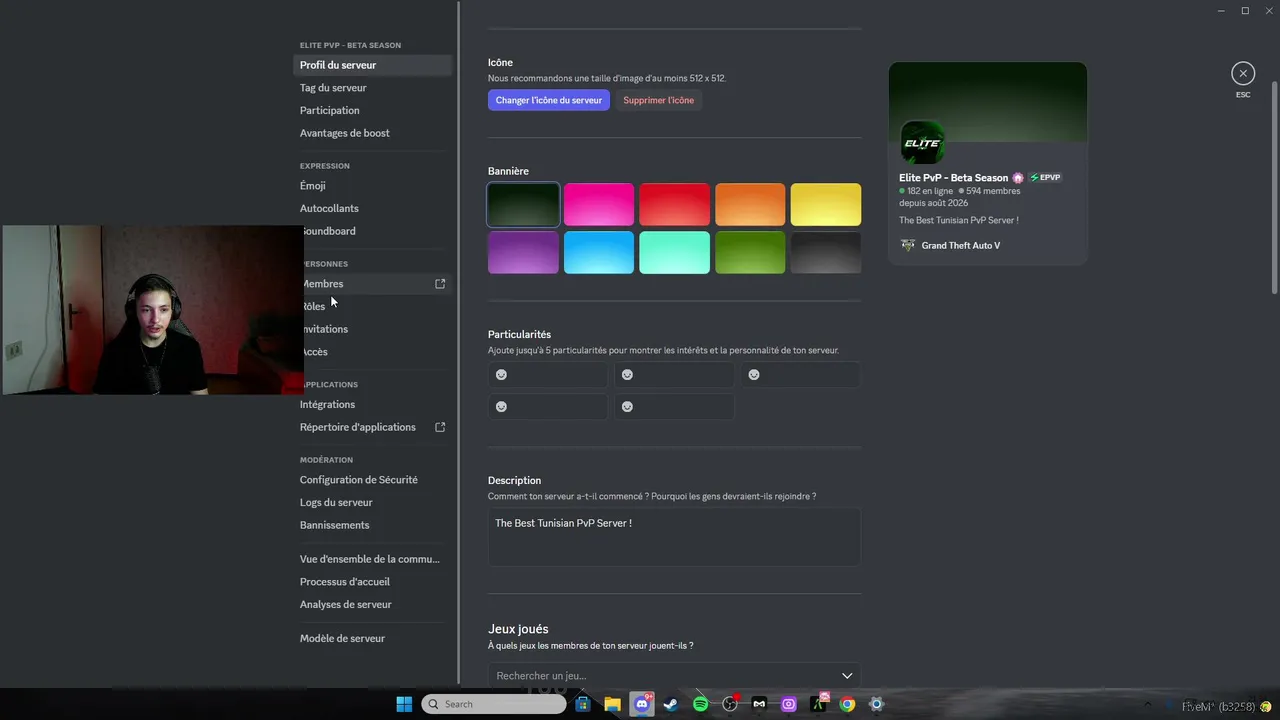Open the Intégrations settings page

coord(372,404)
